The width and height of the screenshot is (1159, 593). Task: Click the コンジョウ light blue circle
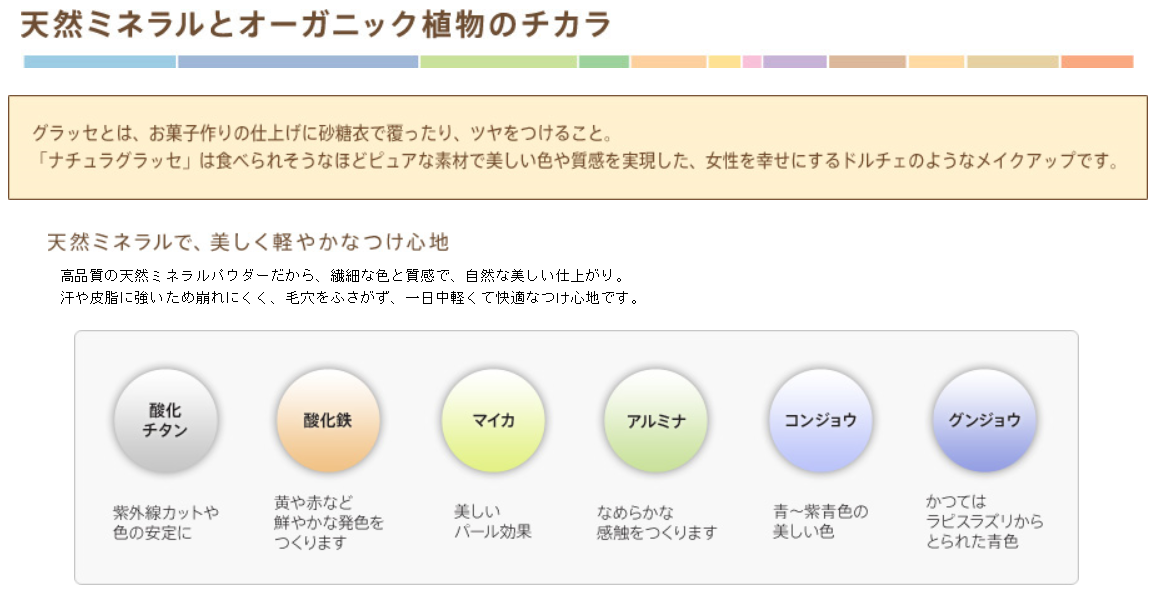pyautogui.click(x=820, y=420)
